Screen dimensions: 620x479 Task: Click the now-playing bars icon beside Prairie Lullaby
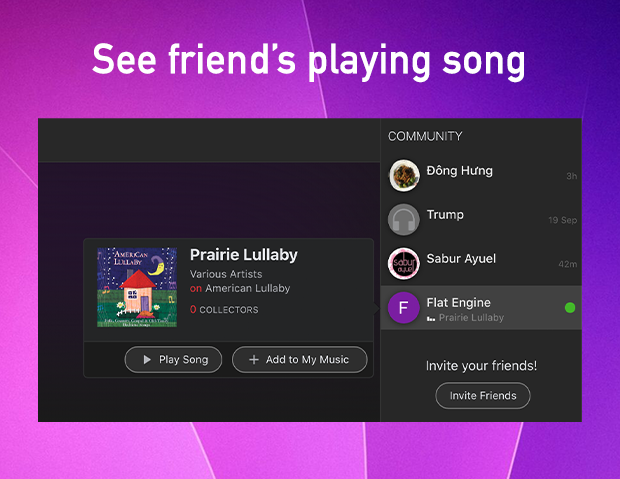click(431, 318)
